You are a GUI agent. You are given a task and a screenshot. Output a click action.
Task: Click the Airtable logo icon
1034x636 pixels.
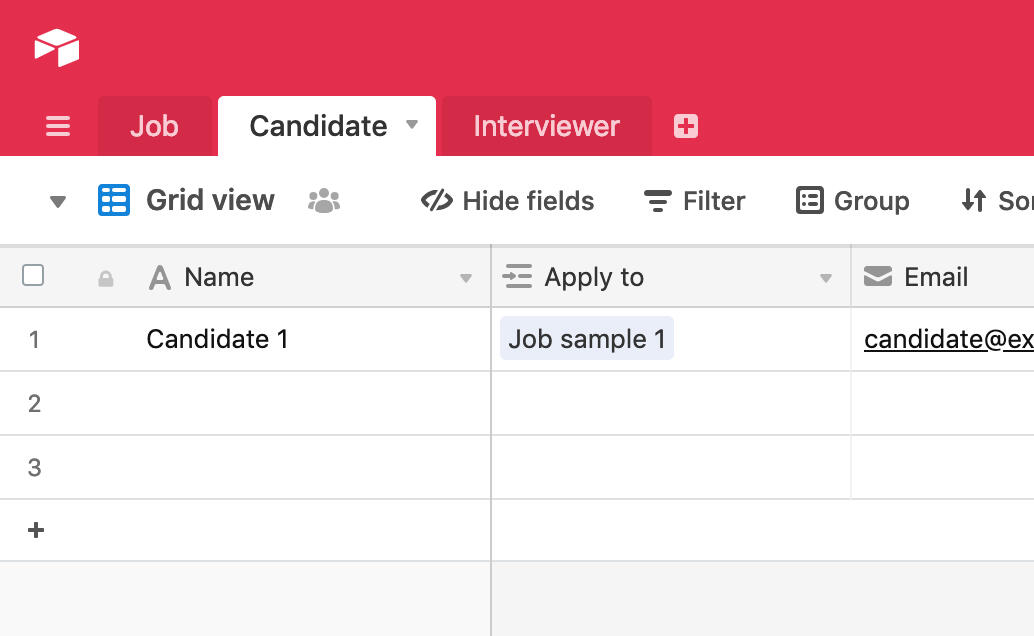coord(57,47)
